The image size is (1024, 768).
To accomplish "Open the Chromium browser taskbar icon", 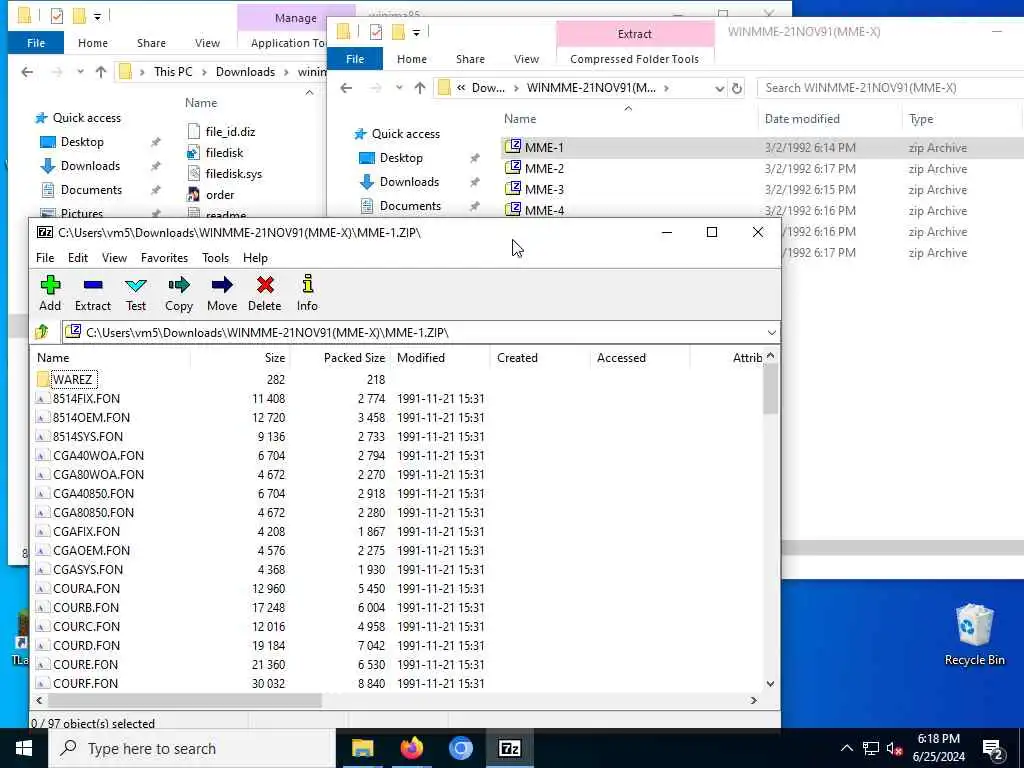I will click(x=460, y=748).
